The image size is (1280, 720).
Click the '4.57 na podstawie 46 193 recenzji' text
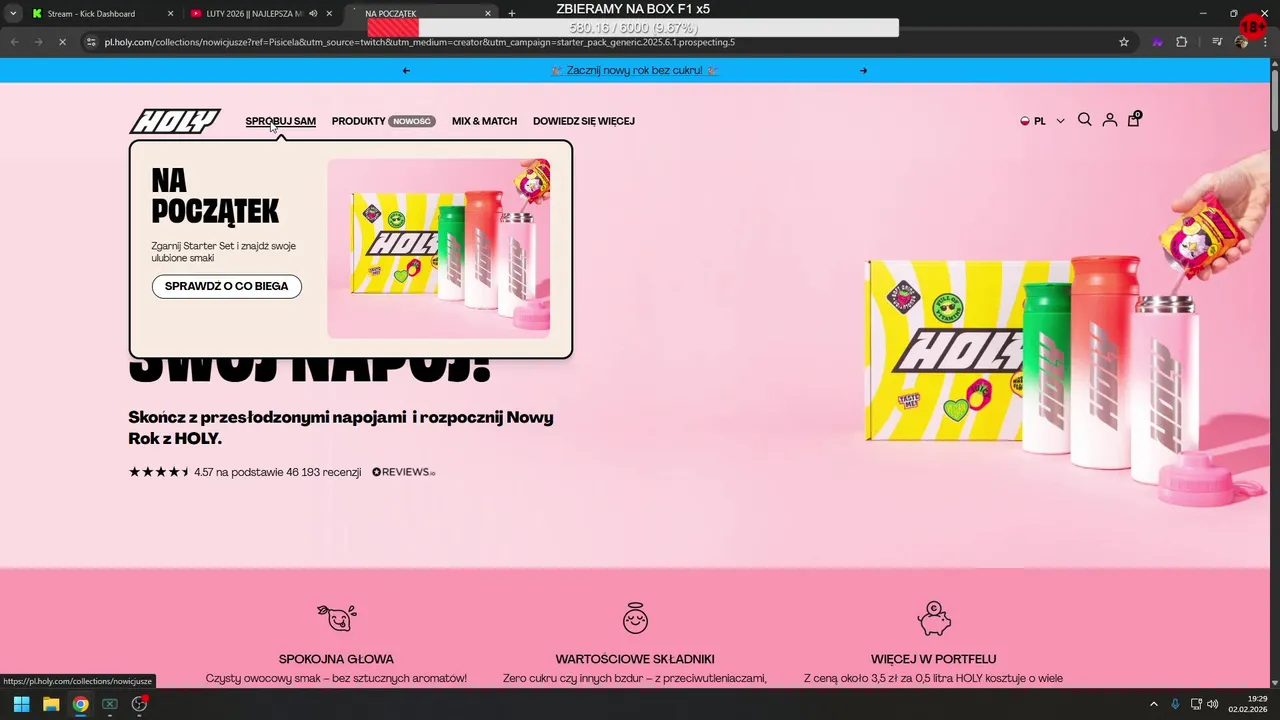pyautogui.click(x=277, y=472)
